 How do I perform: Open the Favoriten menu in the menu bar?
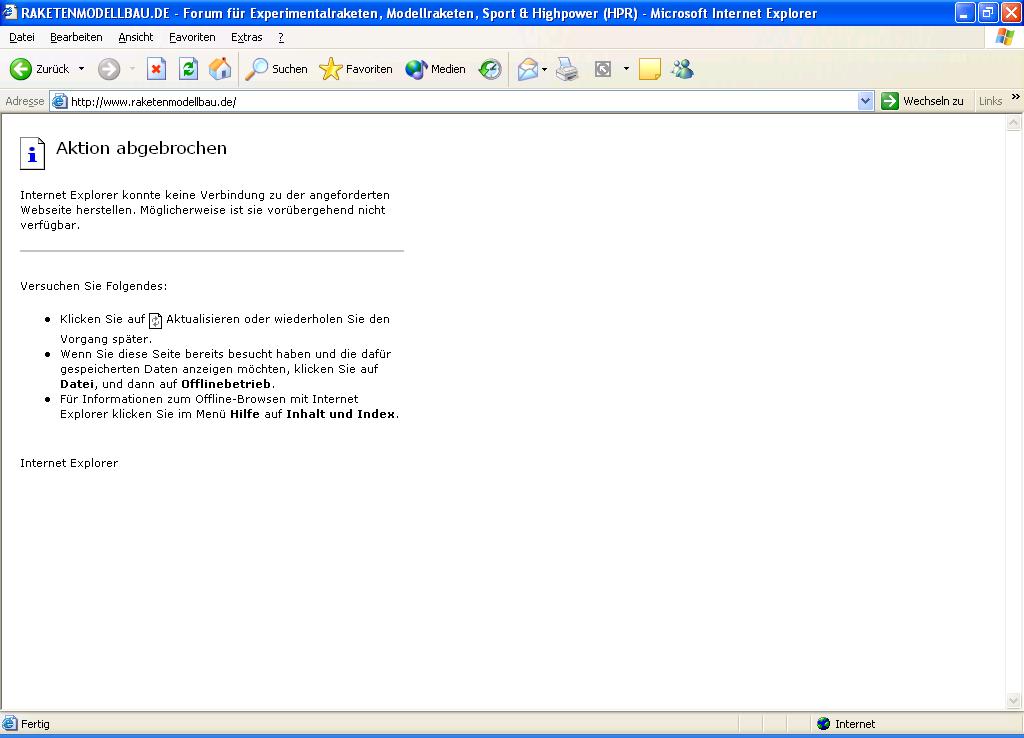[x=192, y=37]
